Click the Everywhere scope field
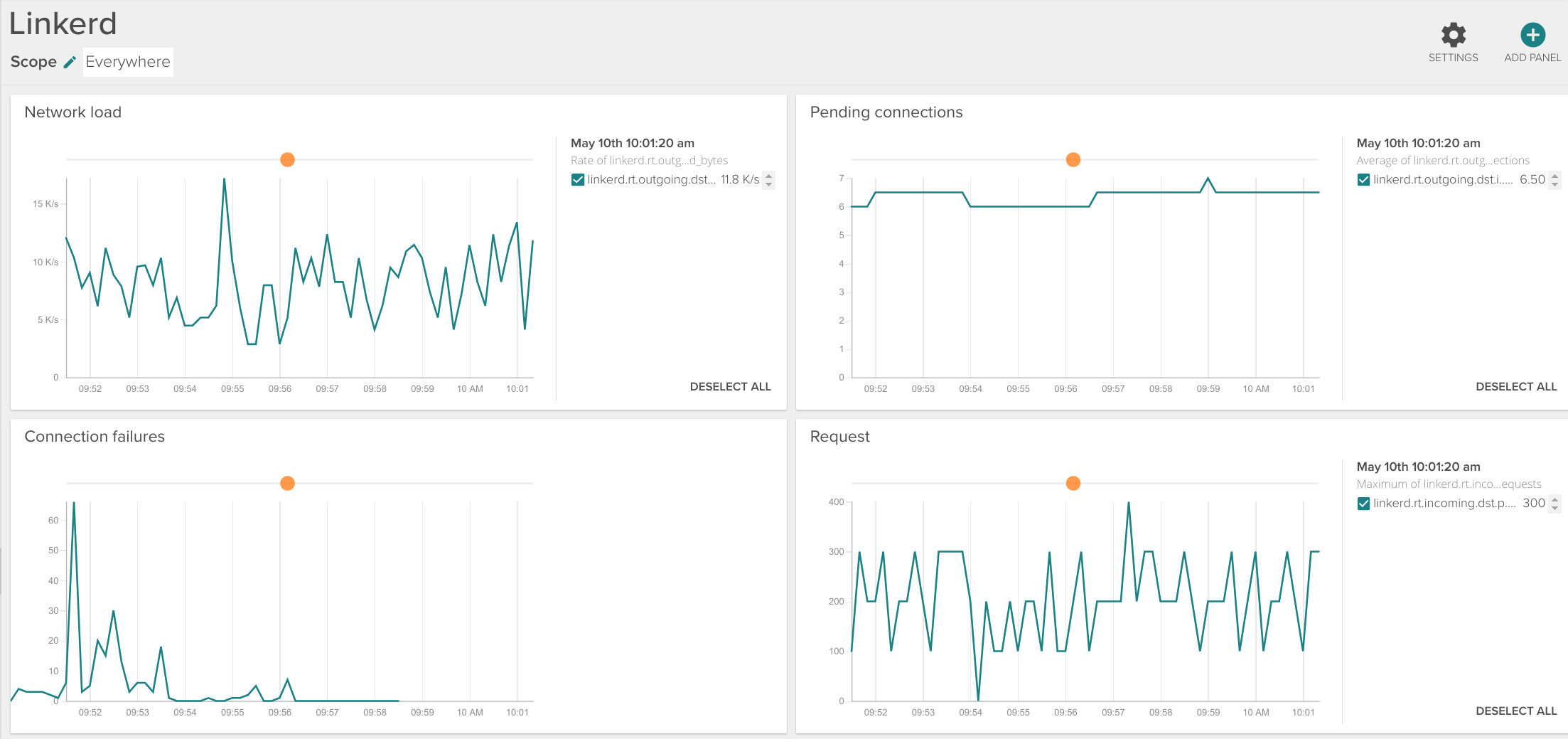1568x739 pixels. click(x=128, y=62)
